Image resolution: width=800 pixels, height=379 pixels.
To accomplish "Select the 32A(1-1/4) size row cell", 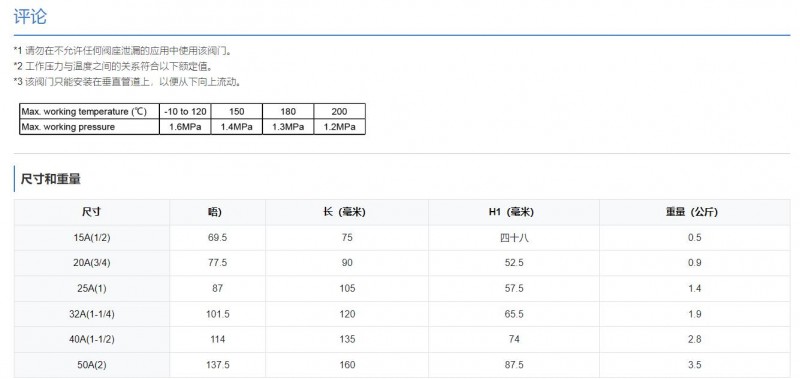I will coord(92,314).
